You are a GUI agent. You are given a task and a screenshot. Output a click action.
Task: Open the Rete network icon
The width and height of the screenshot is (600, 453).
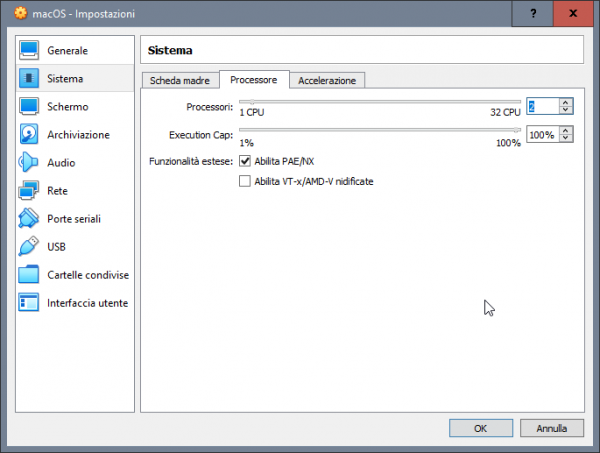(29, 191)
